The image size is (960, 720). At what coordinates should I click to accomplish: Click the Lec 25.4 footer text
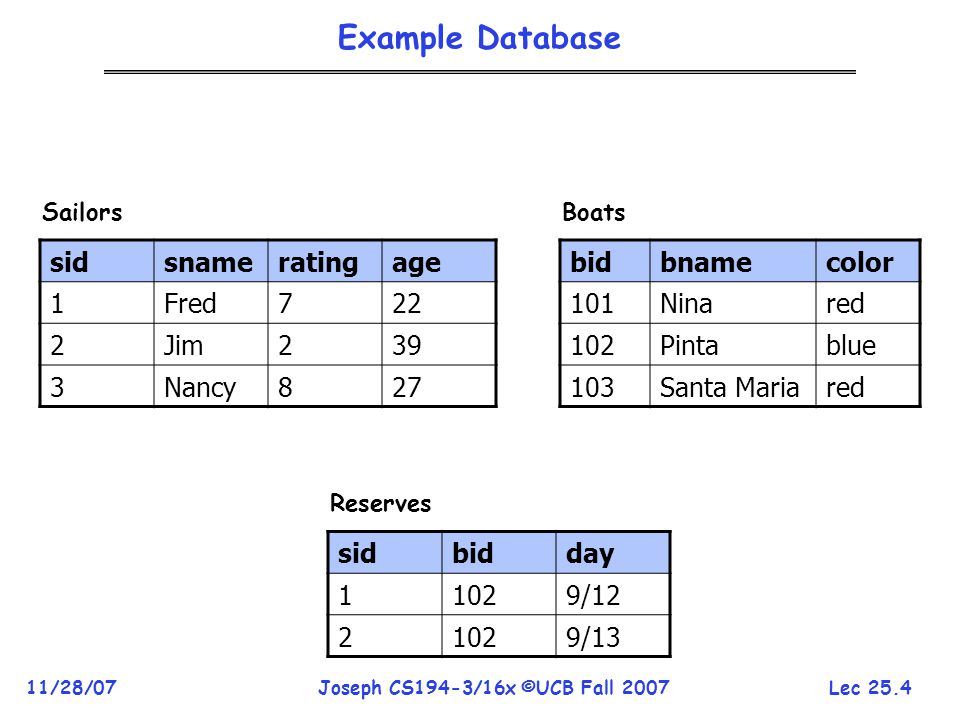click(870, 688)
